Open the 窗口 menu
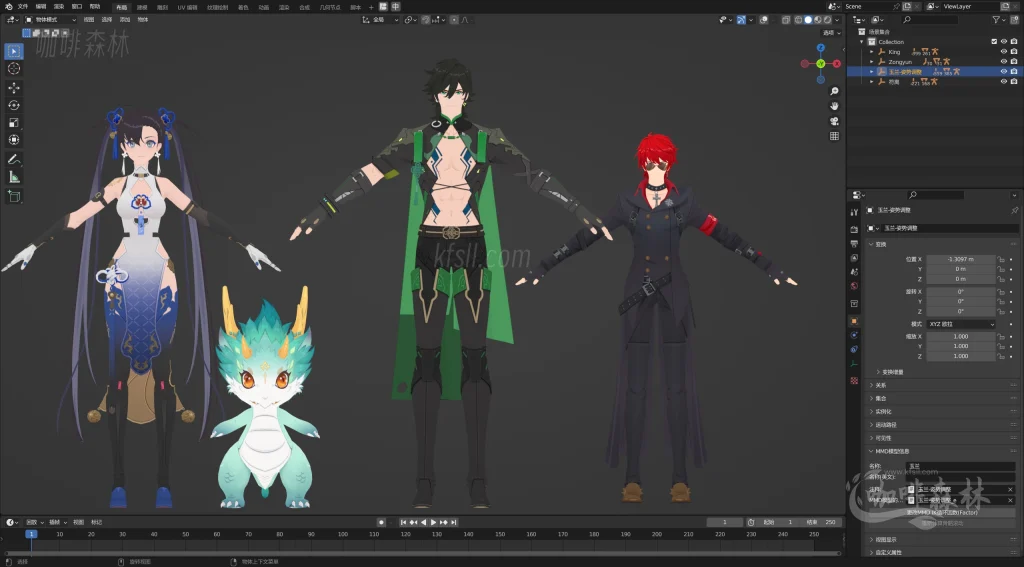This screenshot has height=567, width=1024. pyautogui.click(x=76, y=7)
